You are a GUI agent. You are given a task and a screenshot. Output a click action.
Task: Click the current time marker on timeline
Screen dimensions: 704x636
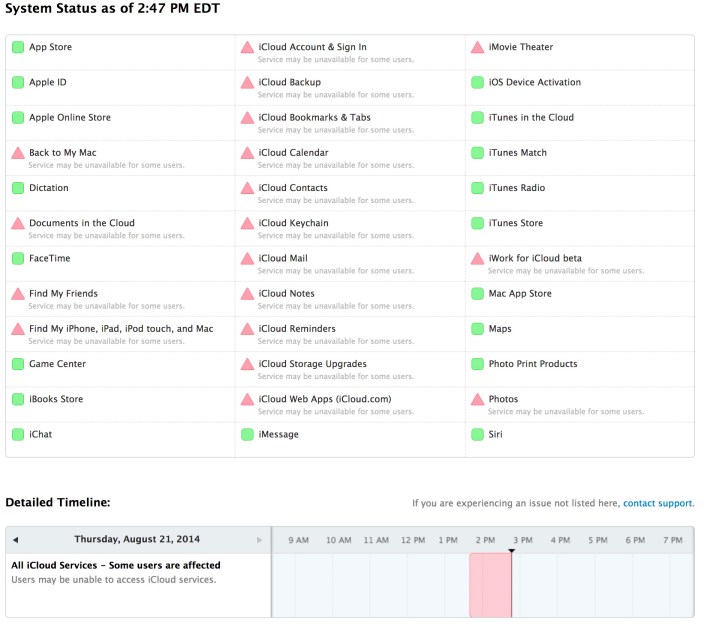(511, 551)
